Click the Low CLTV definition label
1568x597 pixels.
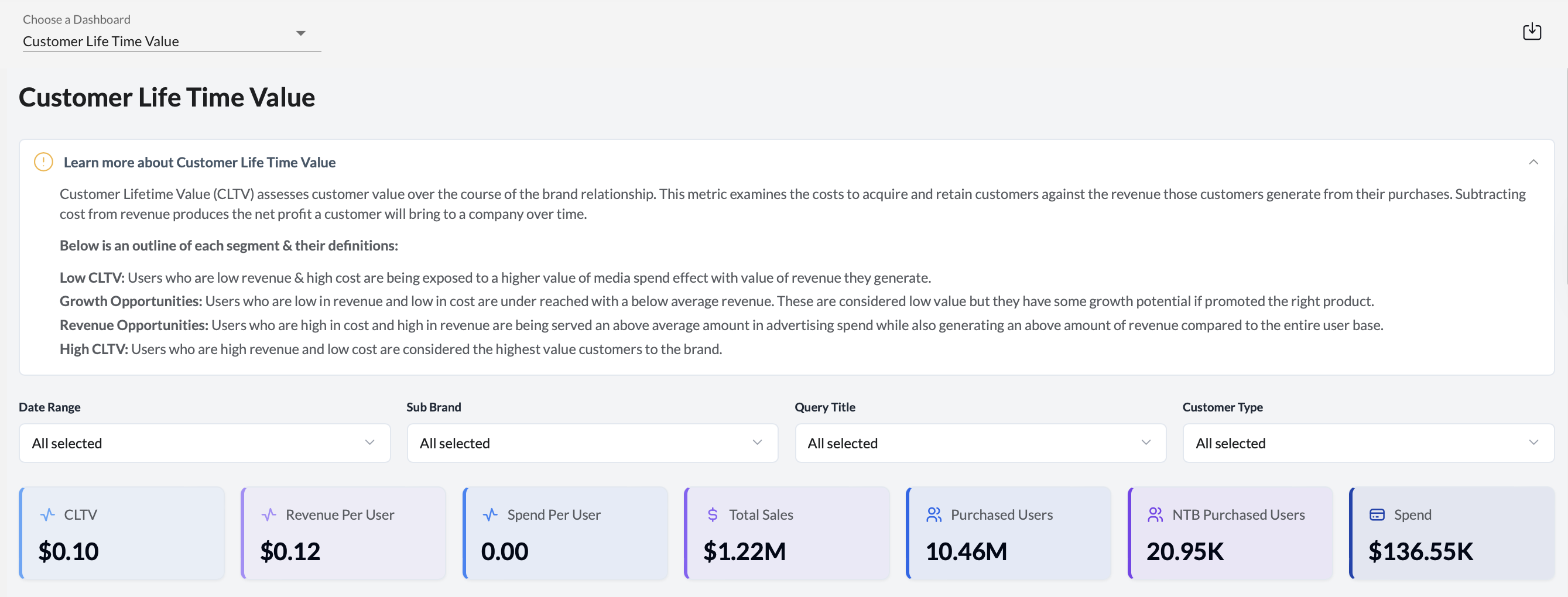point(92,277)
